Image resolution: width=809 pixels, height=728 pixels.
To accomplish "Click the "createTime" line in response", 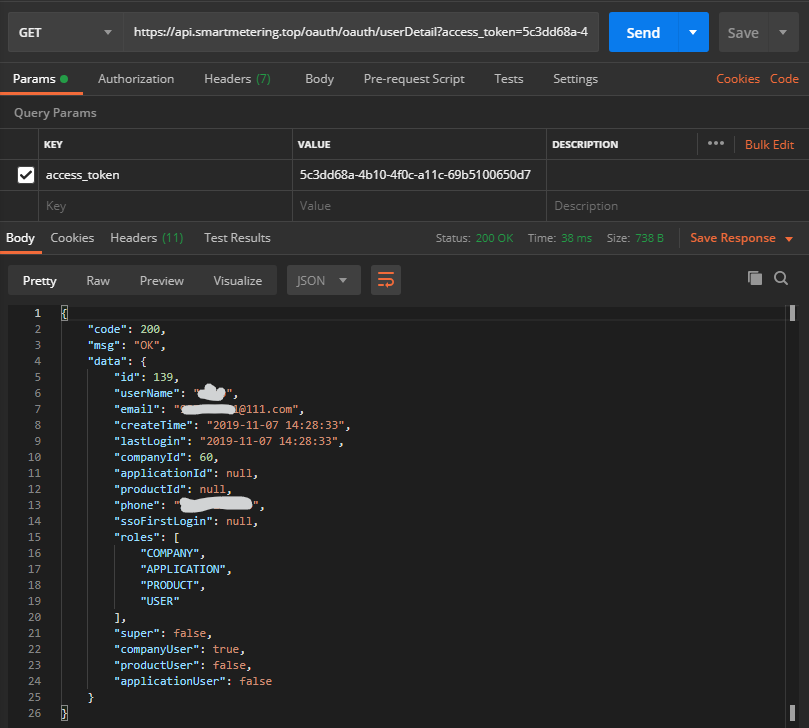I will pos(232,425).
